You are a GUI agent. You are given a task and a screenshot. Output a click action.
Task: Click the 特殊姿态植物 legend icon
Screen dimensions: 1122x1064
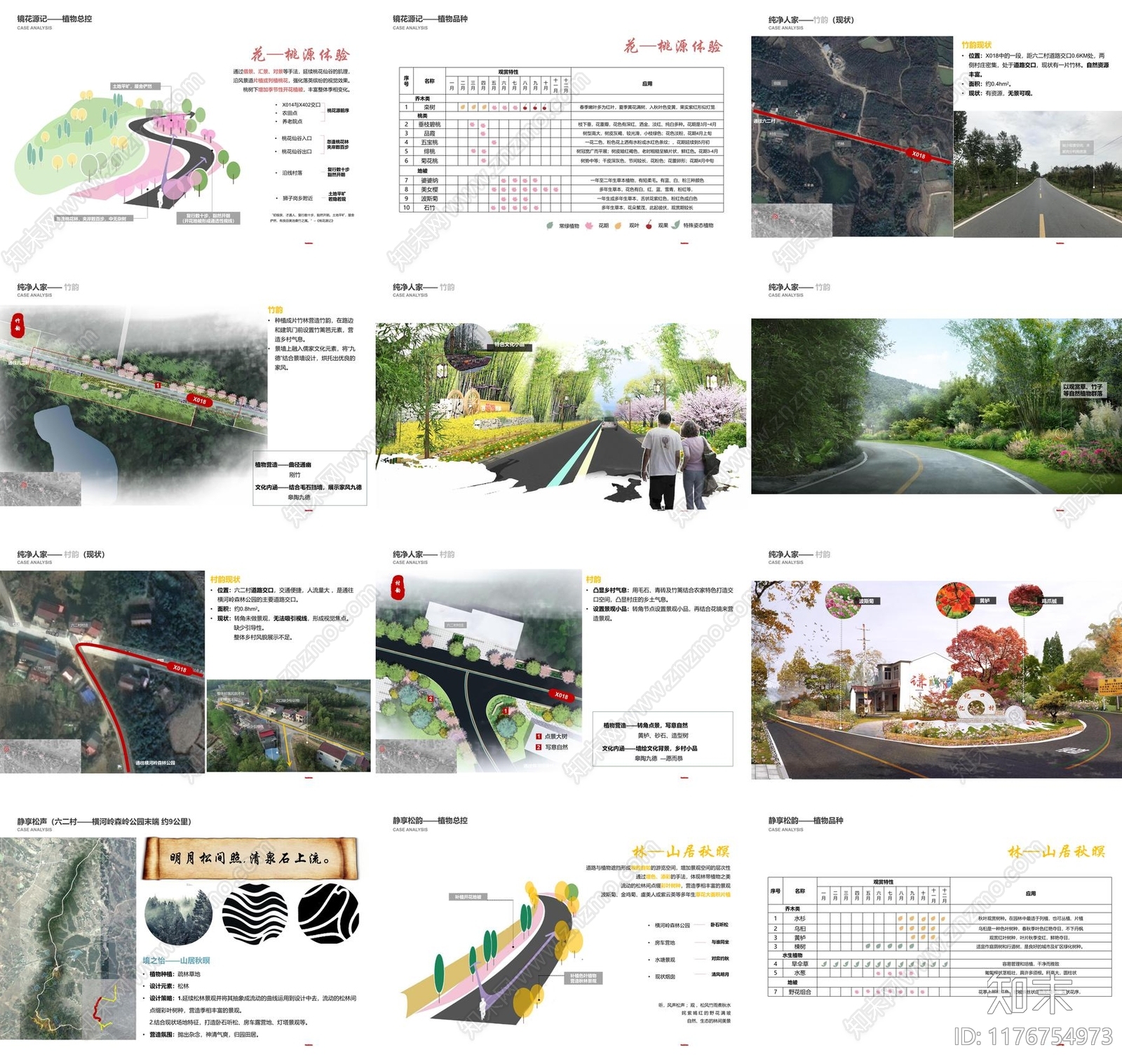pos(676,225)
